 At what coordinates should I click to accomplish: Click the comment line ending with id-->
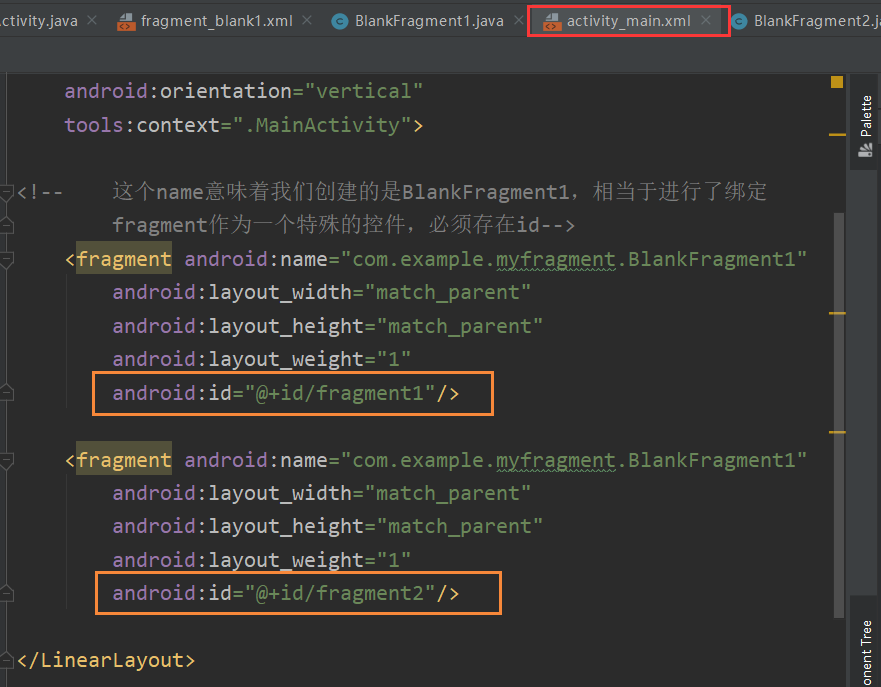[343, 225]
